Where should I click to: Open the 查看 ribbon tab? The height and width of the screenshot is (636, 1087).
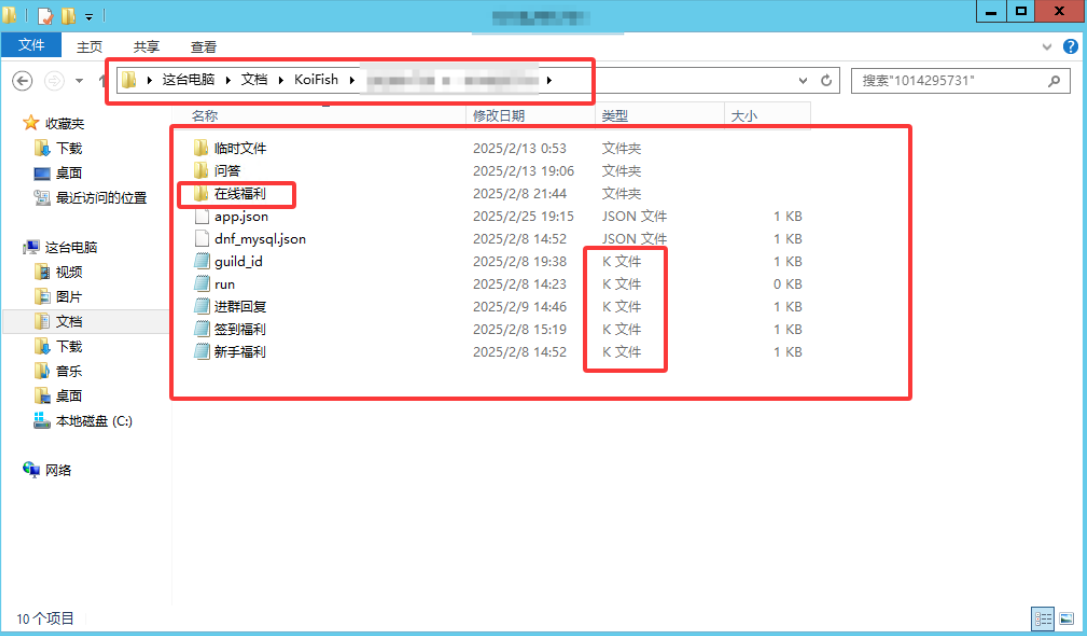pos(204,47)
